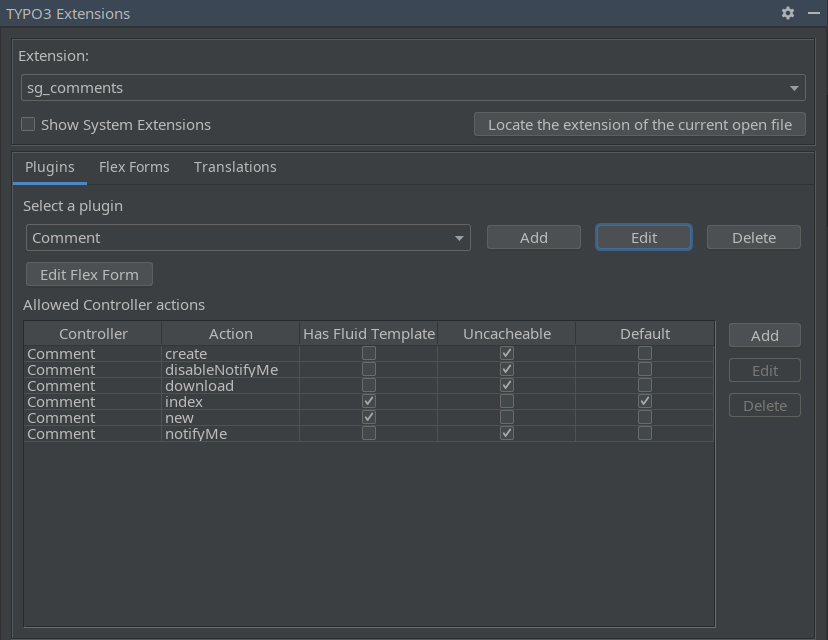Open the Translations tab
This screenshot has height=640, width=828.
tap(235, 167)
